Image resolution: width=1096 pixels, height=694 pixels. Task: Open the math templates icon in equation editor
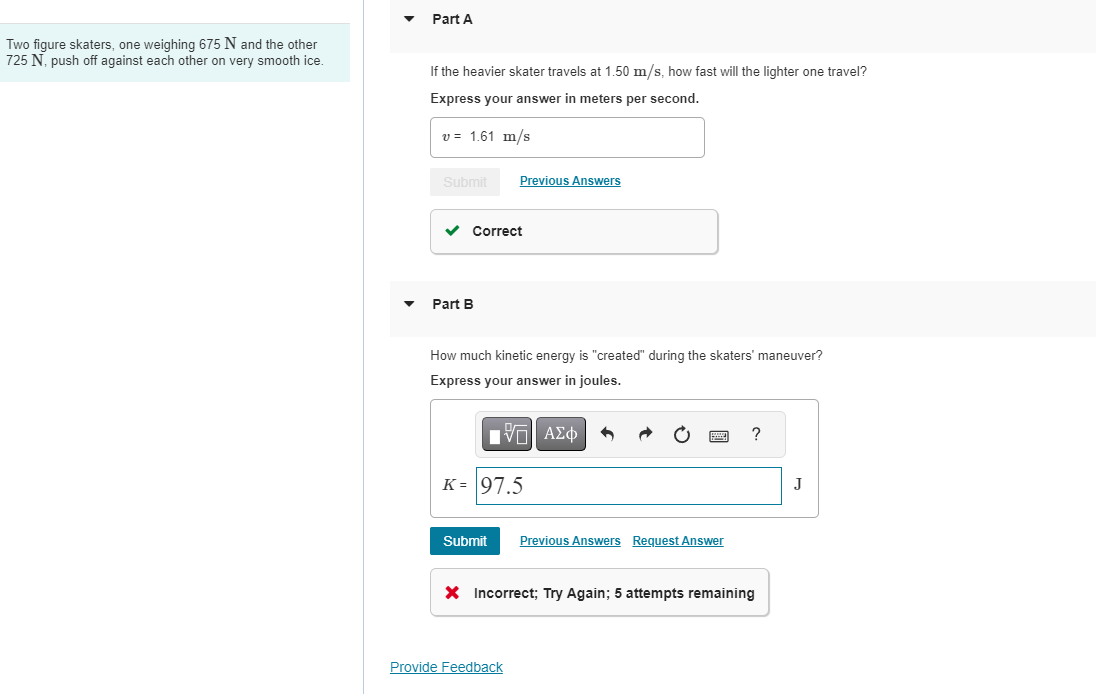506,434
